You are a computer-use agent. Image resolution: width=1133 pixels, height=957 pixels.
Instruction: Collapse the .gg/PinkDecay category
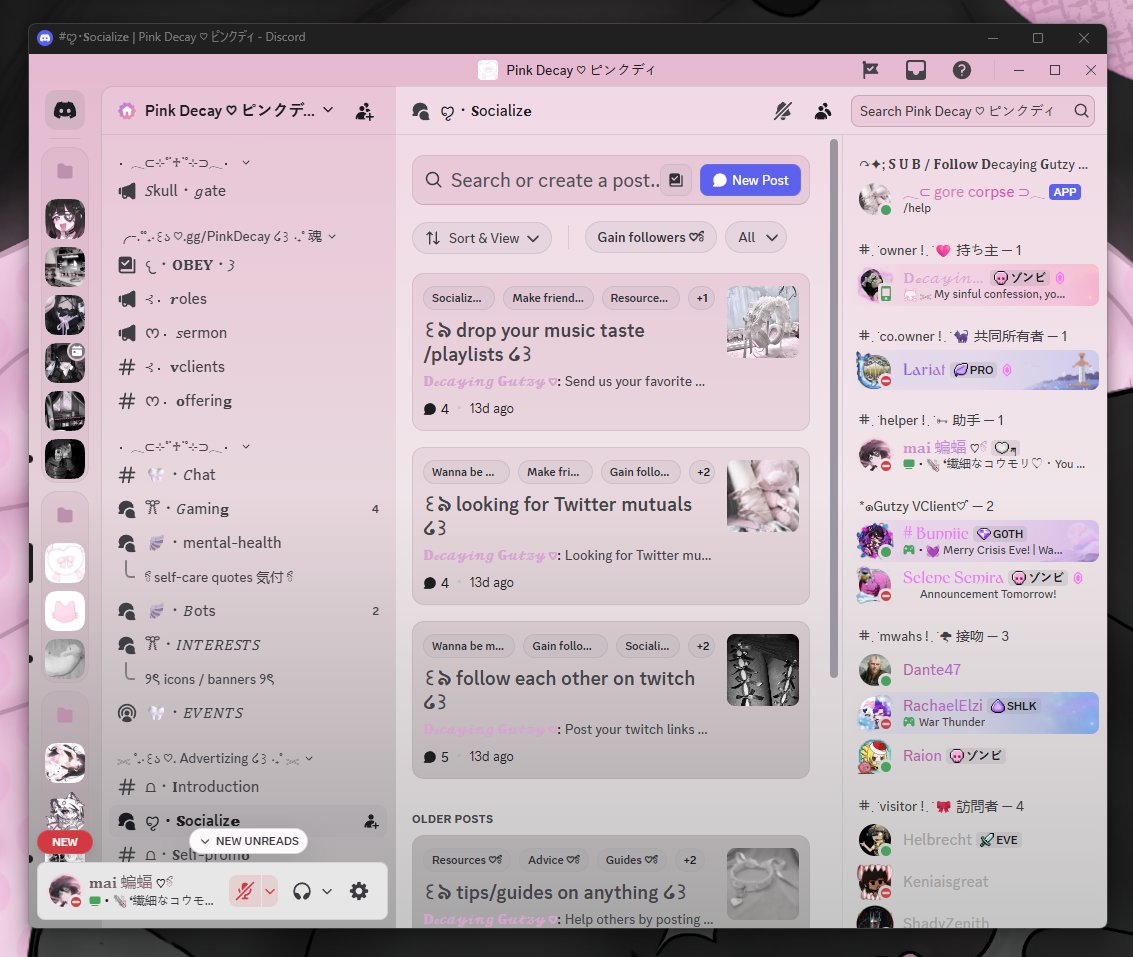228,236
